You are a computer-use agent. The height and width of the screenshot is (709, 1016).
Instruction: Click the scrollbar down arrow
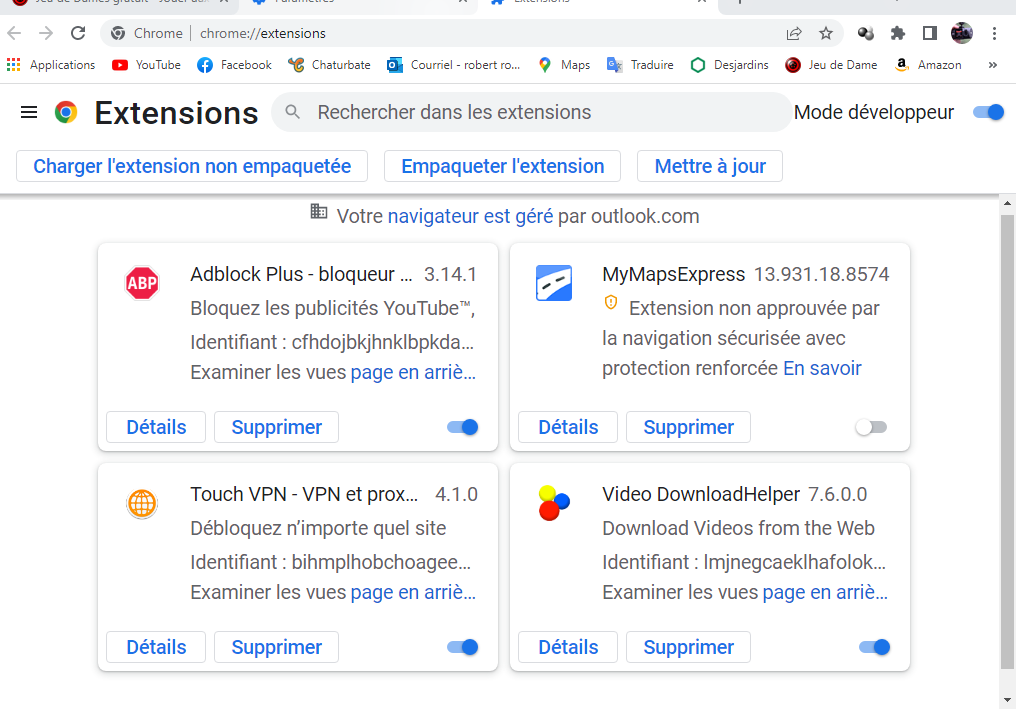1007,700
